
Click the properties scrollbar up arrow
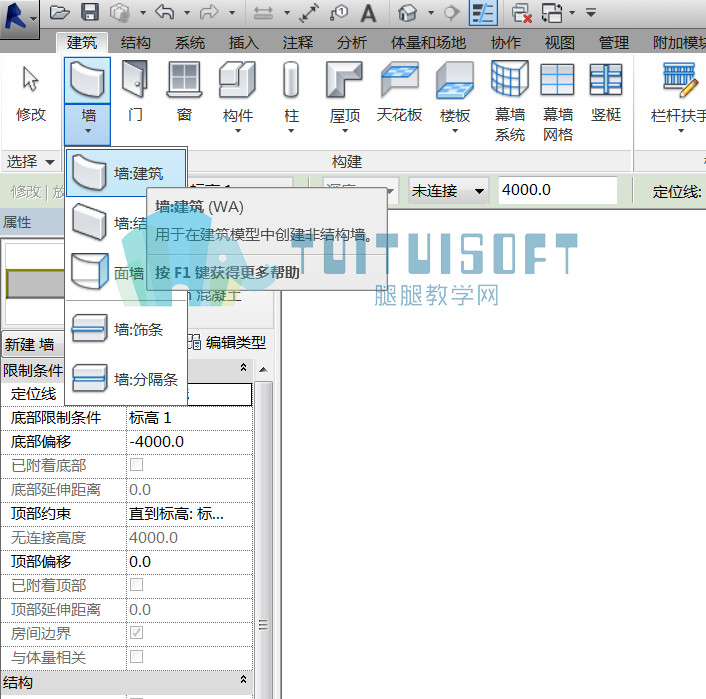[x=264, y=370]
